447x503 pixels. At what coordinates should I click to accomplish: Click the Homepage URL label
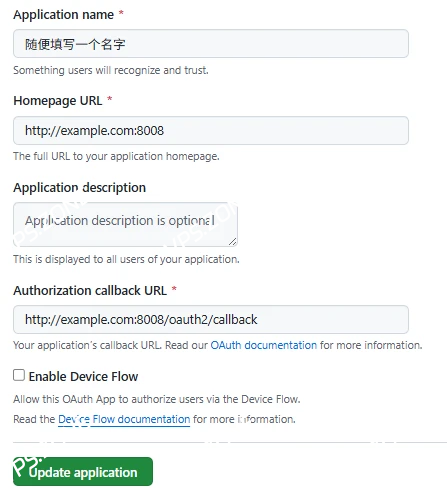tap(58, 101)
